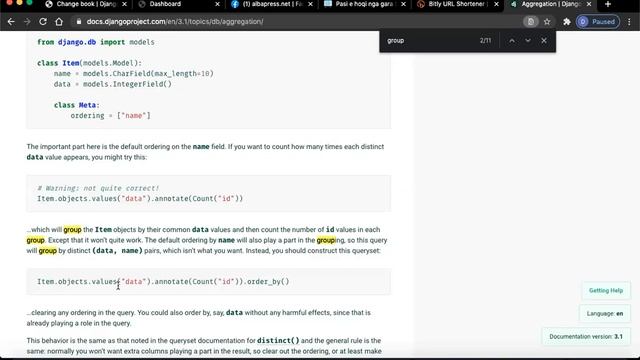This screenshot has width=640, height=360.
Task: Close the Aggregation tab
Action: [589, 4]
